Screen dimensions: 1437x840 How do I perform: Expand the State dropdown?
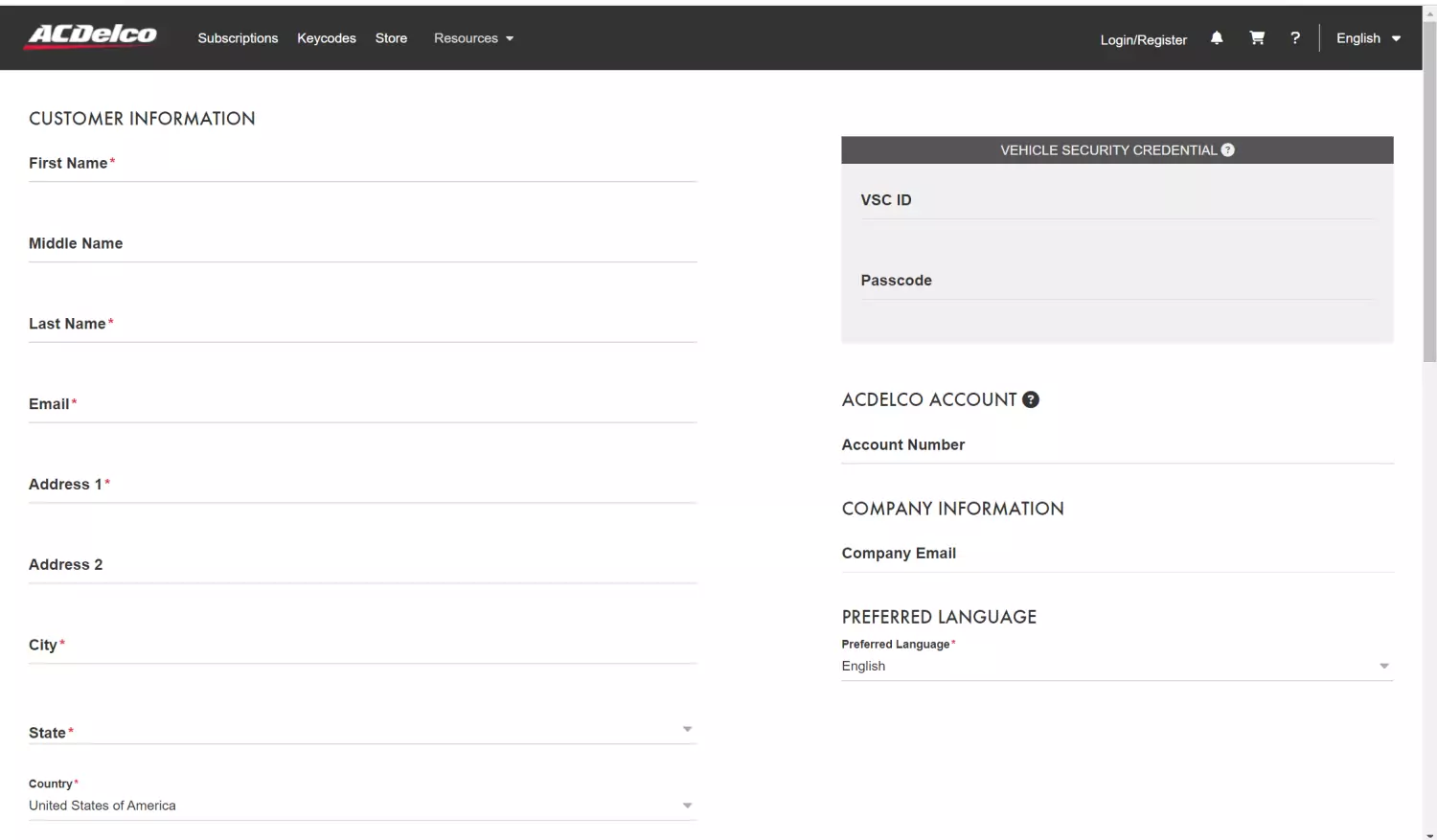[x=362, y=732]
